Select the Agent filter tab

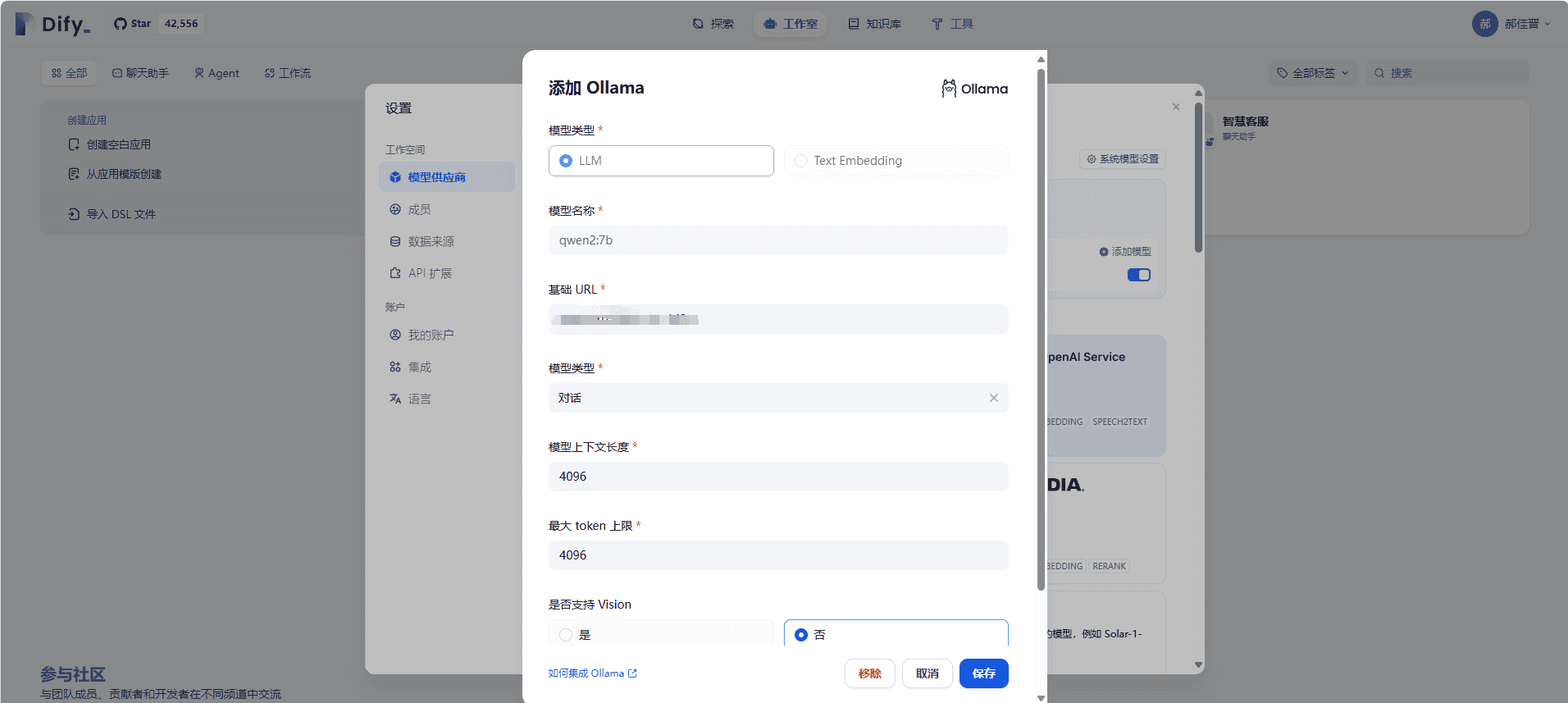217,73
